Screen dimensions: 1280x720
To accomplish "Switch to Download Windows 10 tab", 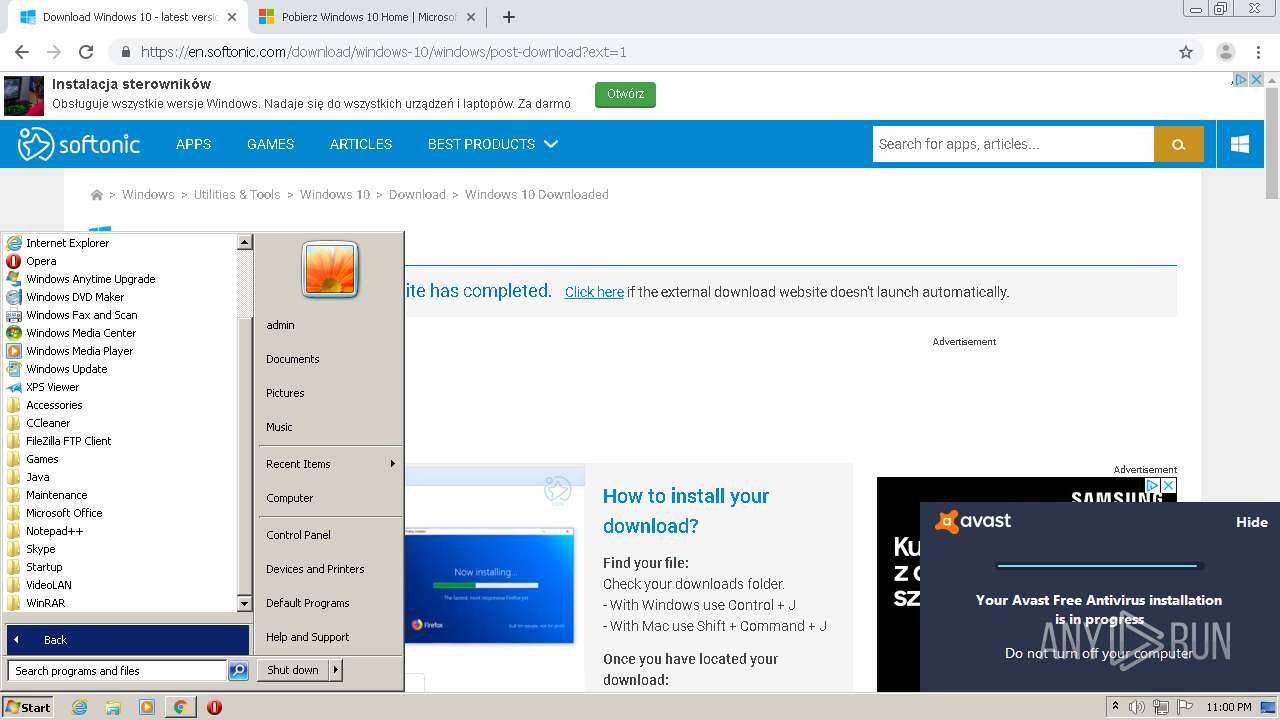I will point(128,17).
